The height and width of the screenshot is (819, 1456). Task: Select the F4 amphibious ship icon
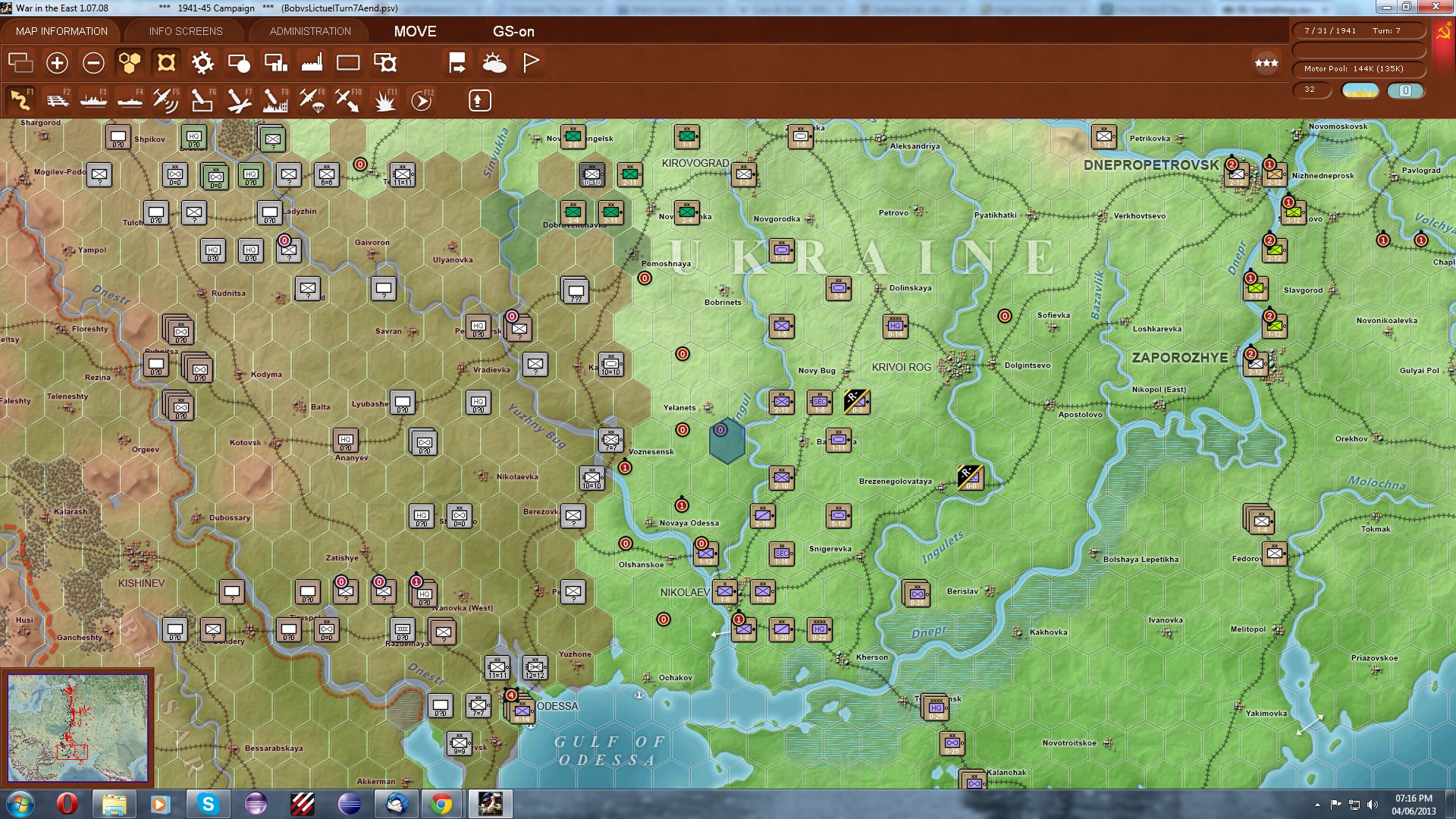tap(130, 100)
